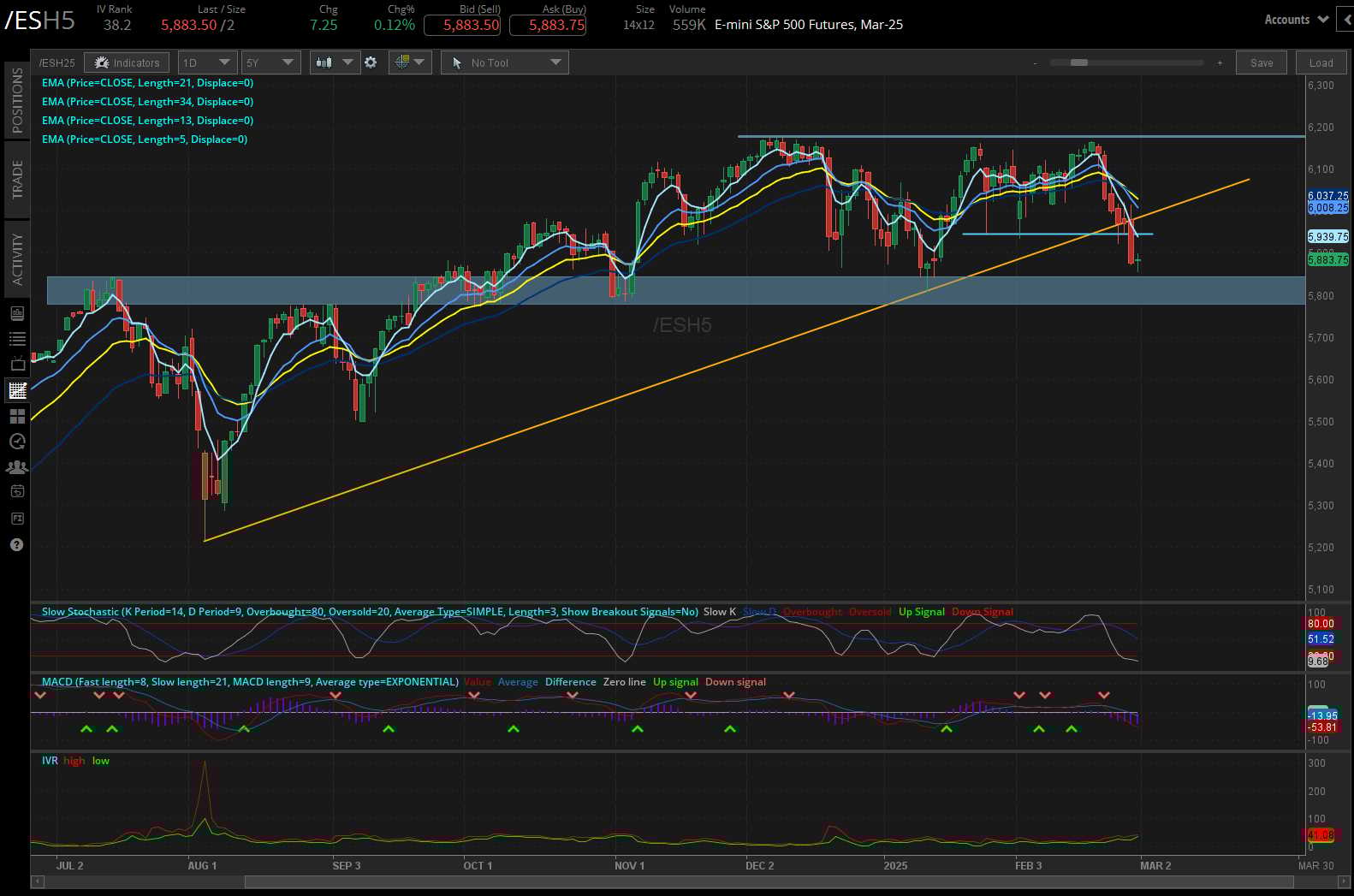
Task: Click the /ESH25 chart symbol label
Action: [56, 62]
